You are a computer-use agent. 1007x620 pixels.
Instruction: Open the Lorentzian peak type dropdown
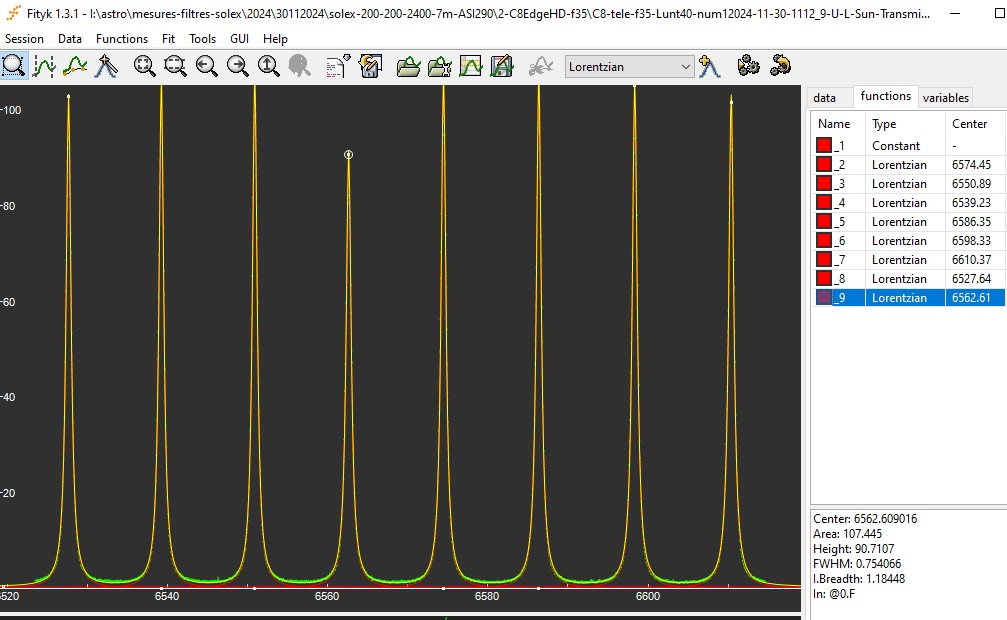point(629,67)
